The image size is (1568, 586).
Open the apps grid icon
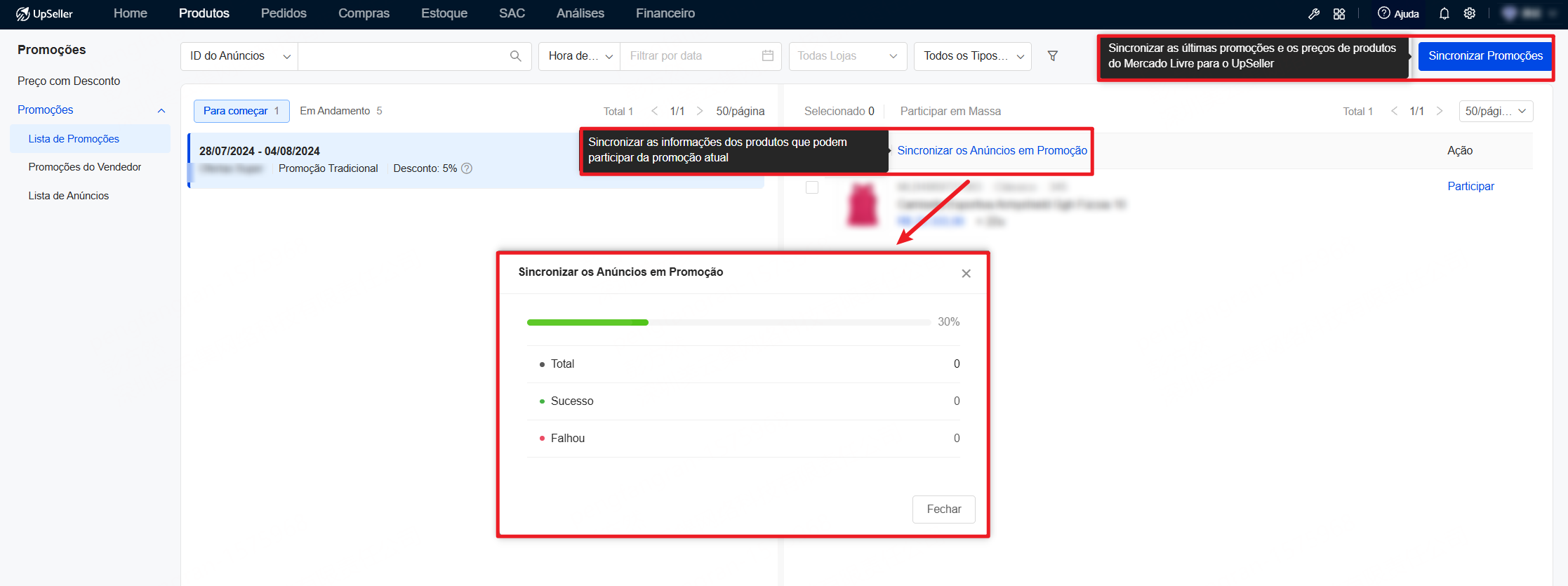[1339, 13]
